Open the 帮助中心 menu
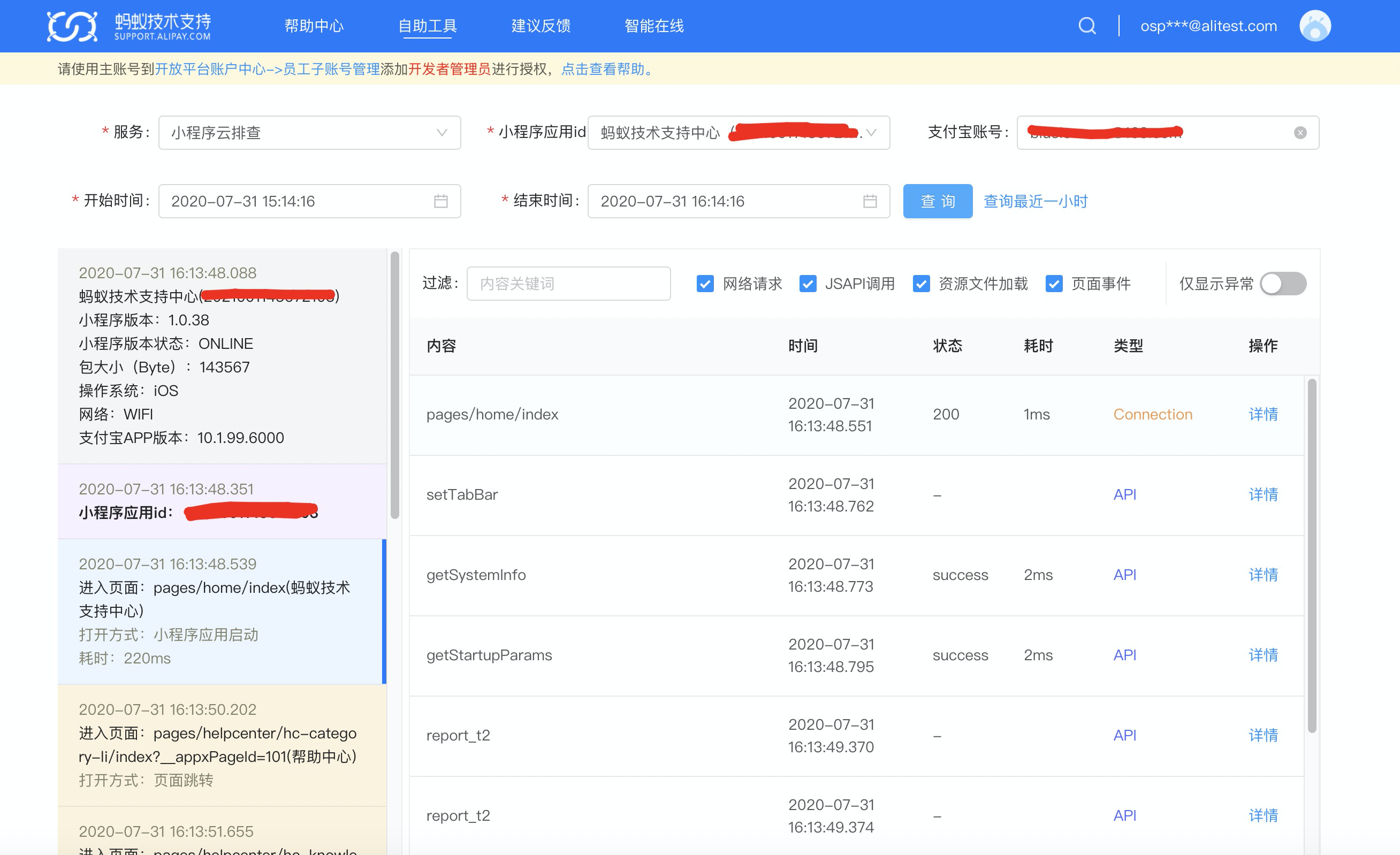Viewport: 1400px width, 855px height. tap(314, 26)
